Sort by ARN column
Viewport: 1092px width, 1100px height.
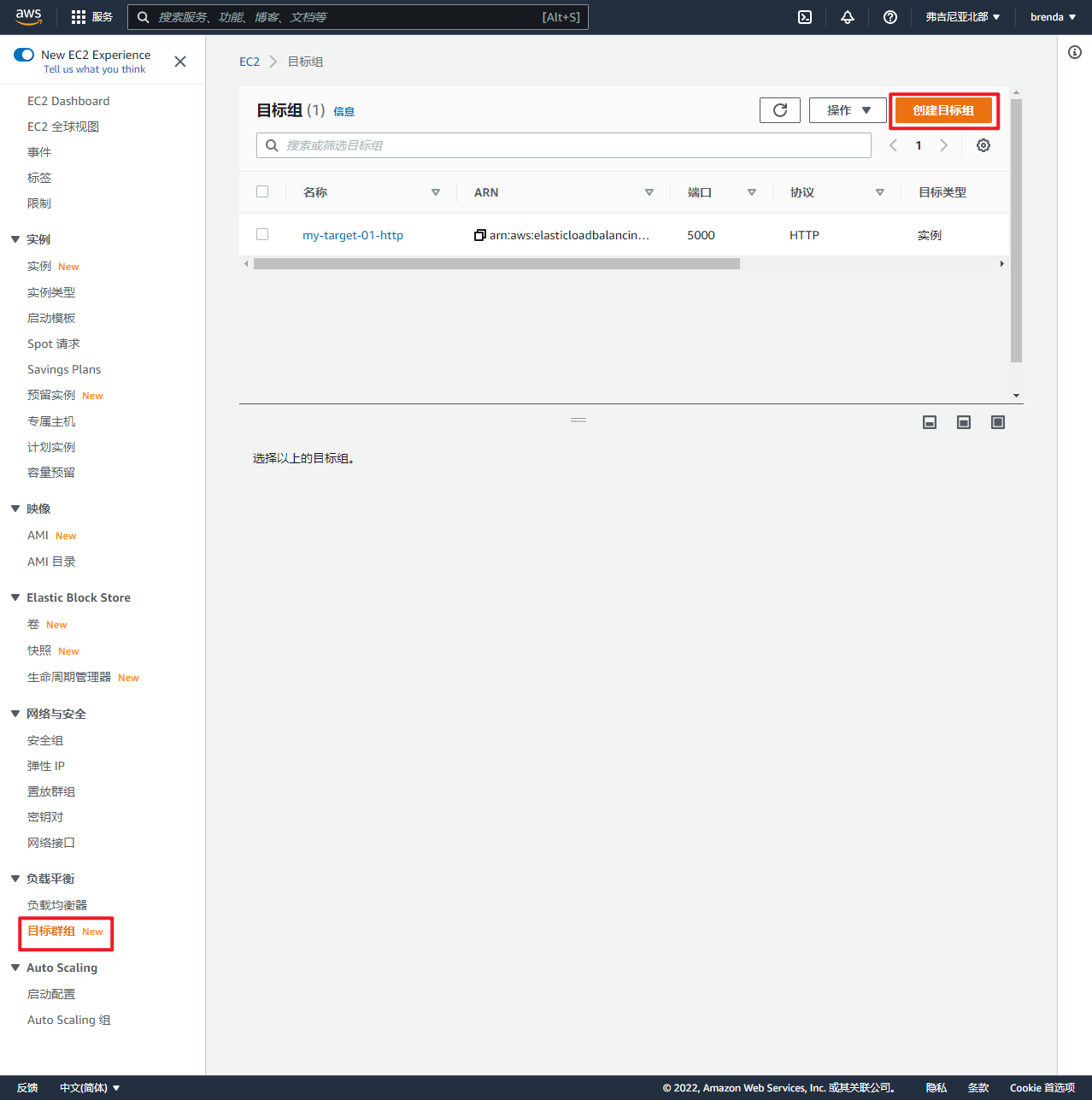coord(649,192)
